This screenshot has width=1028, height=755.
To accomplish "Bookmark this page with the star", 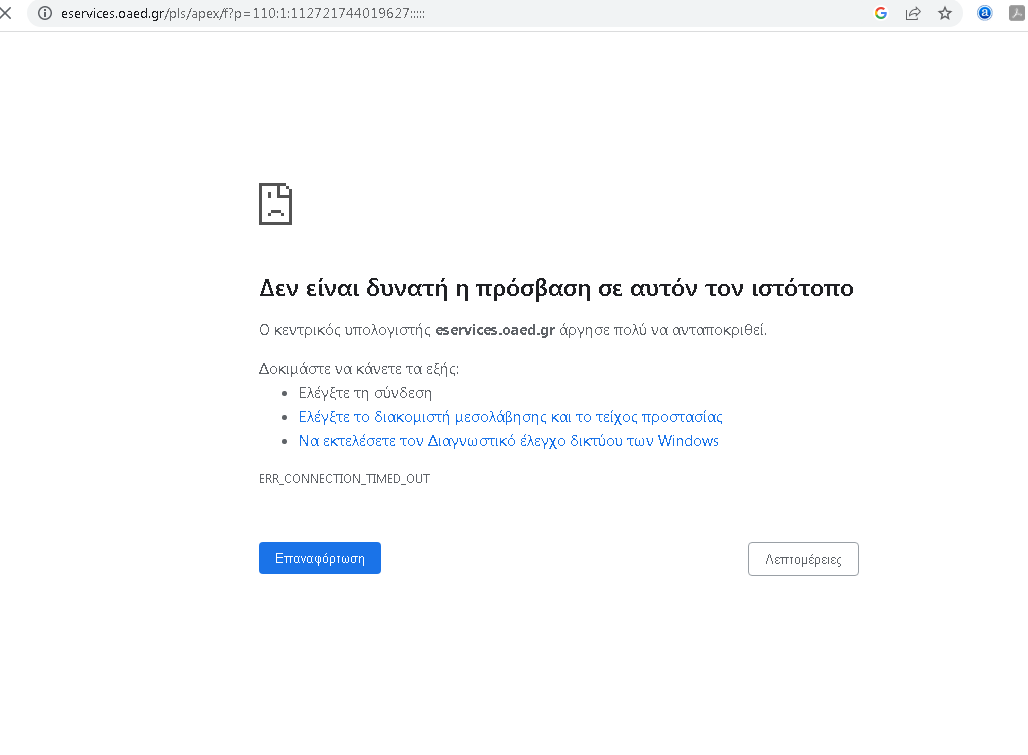I will pyautogui.click(x=945, y=13).
